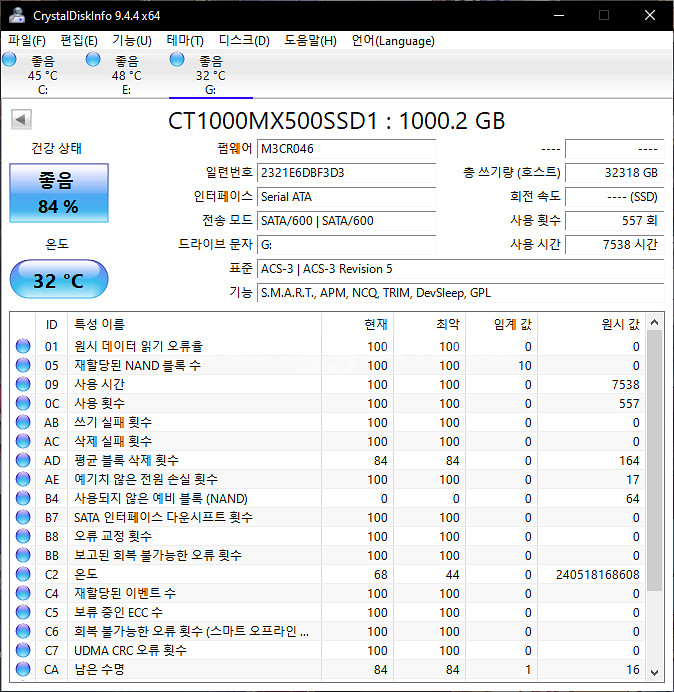Open the 편집(E) menu

pos(79,41)
